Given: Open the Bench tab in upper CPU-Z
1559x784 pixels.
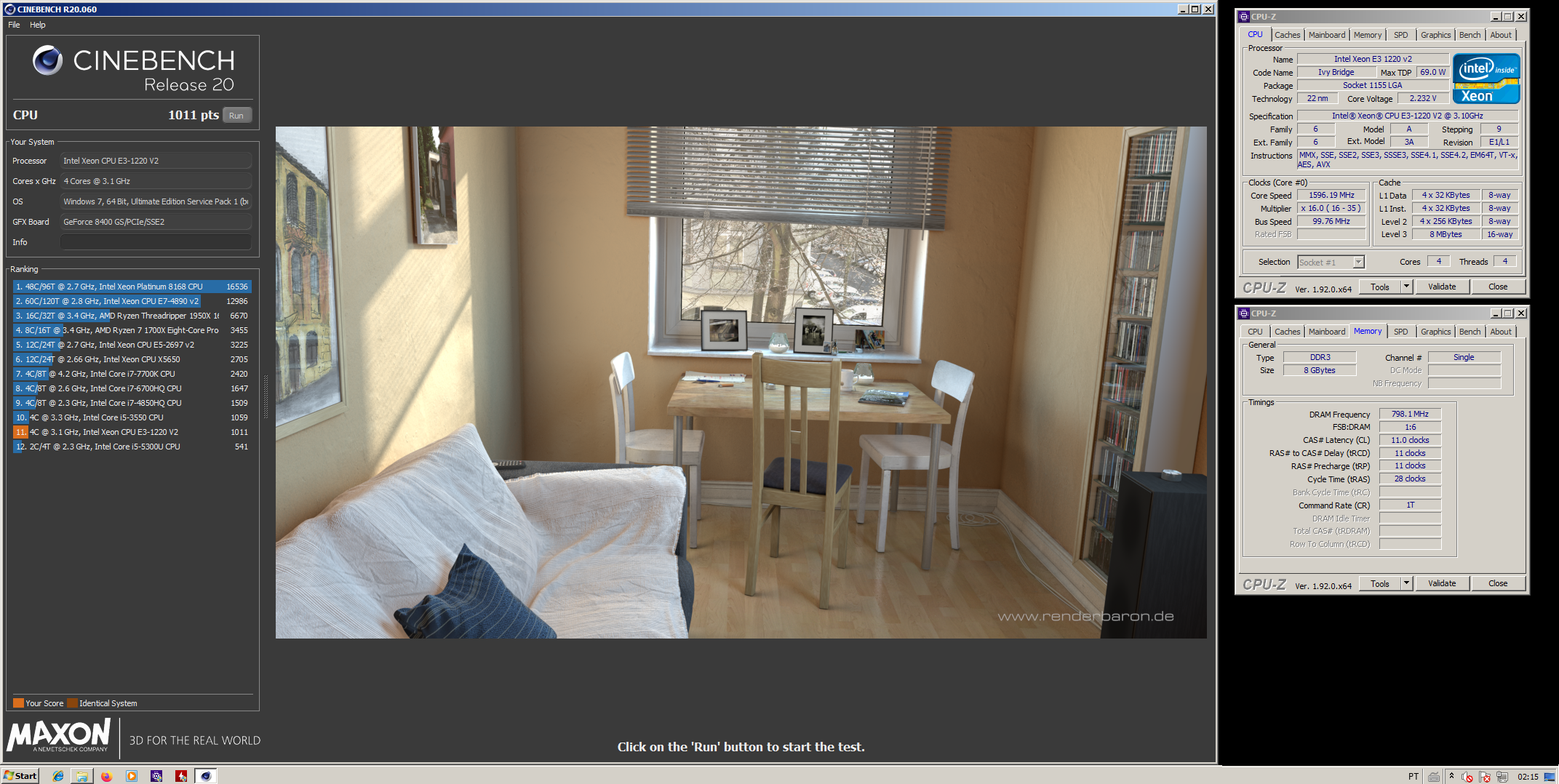Looking at the screenshot, I should click(x=1470, y=35).
